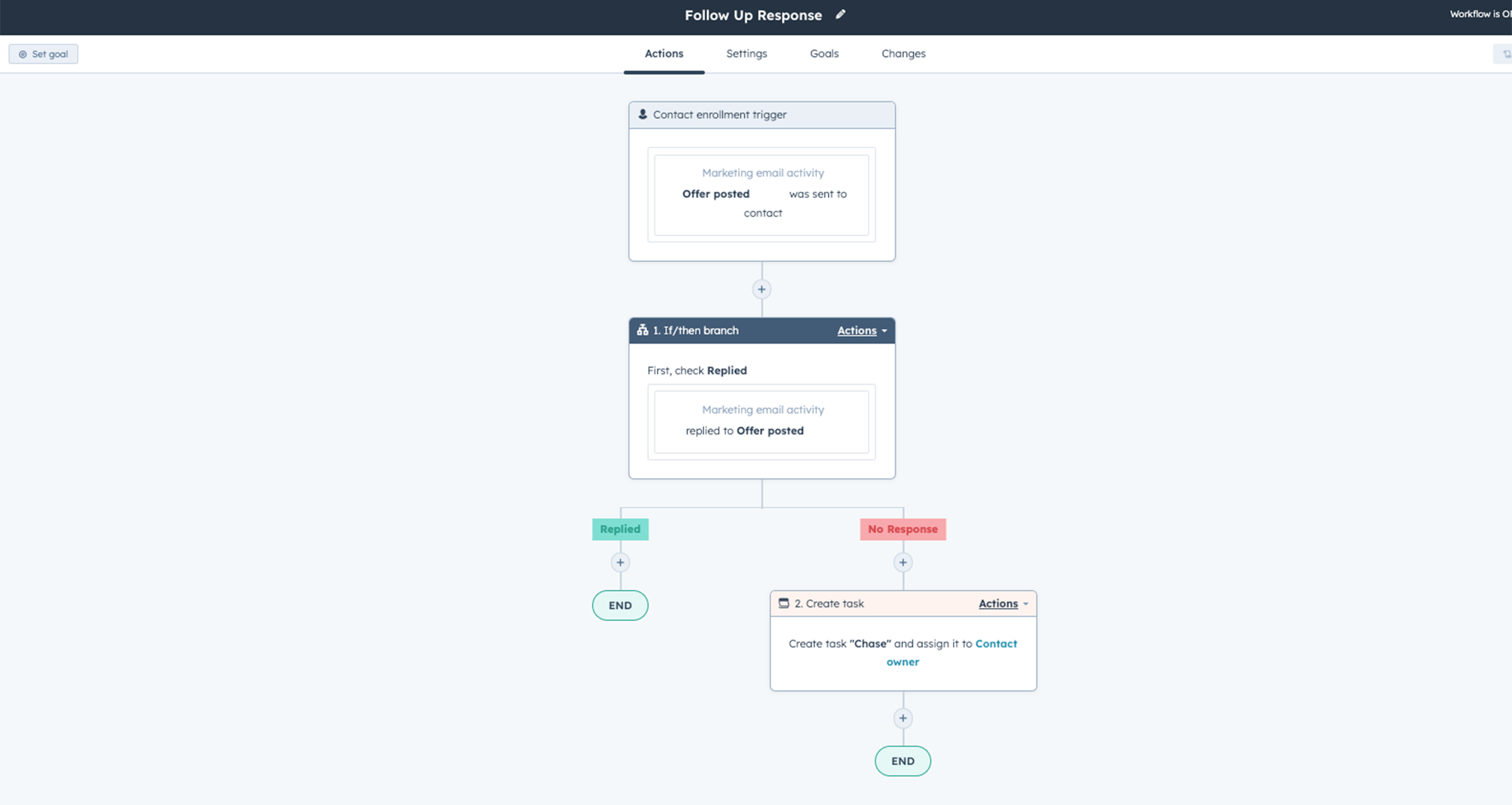Click the clipboard icon at top right
Image resolution: width=1512 pixels, height=805 pixels.
[x=1506, y=53]
